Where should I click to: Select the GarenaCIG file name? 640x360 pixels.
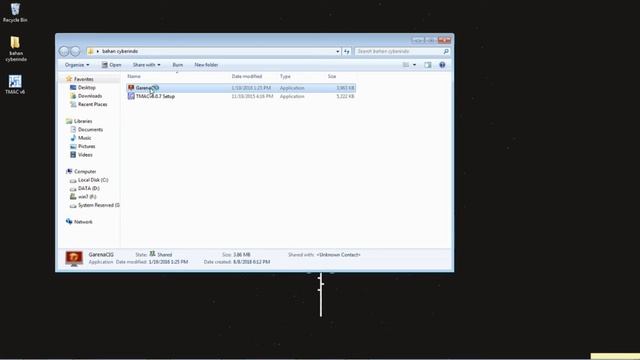pos(147,88)
